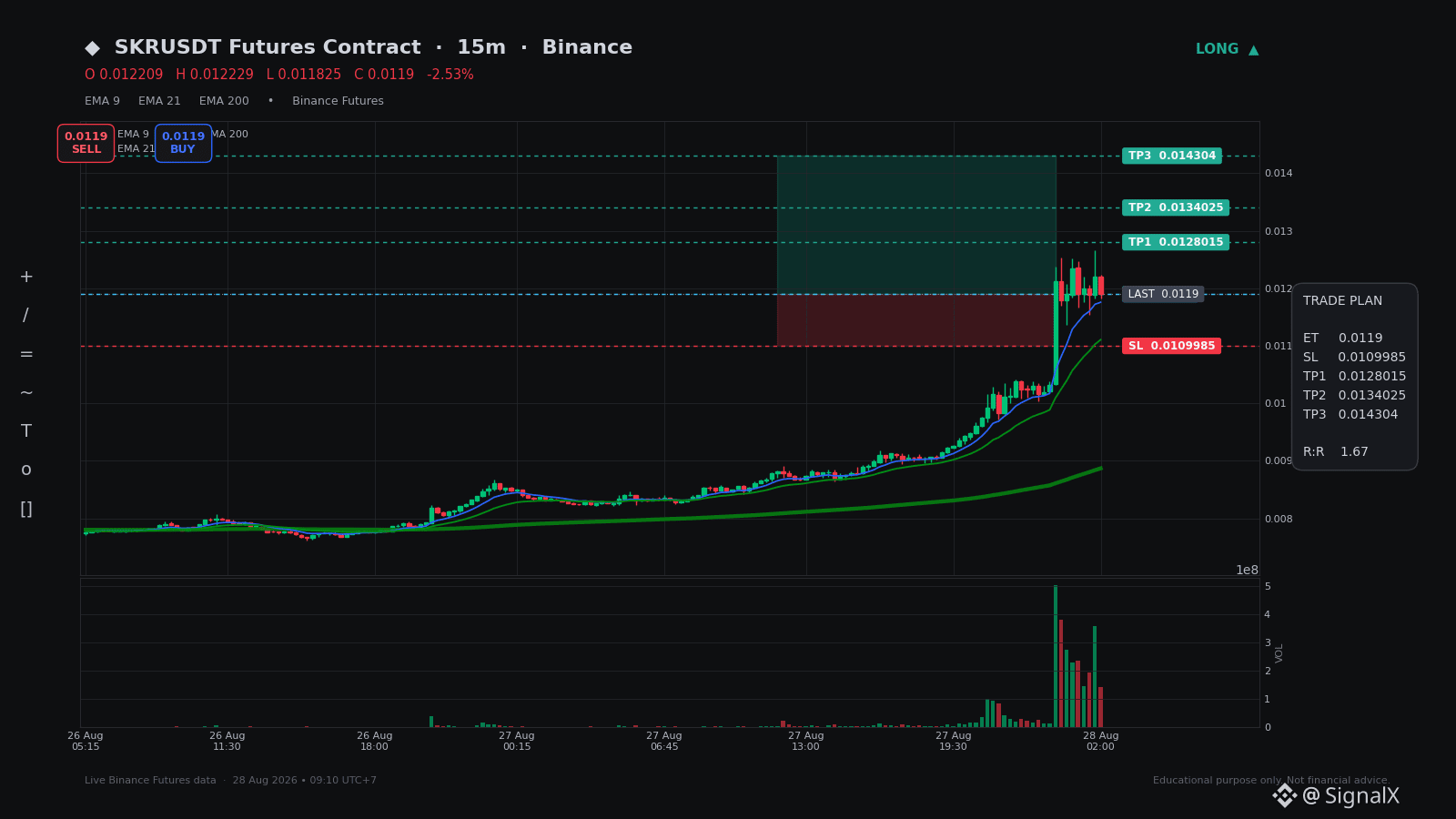Click TP1 0.0128015 in trade plan

click(1354, 376)
